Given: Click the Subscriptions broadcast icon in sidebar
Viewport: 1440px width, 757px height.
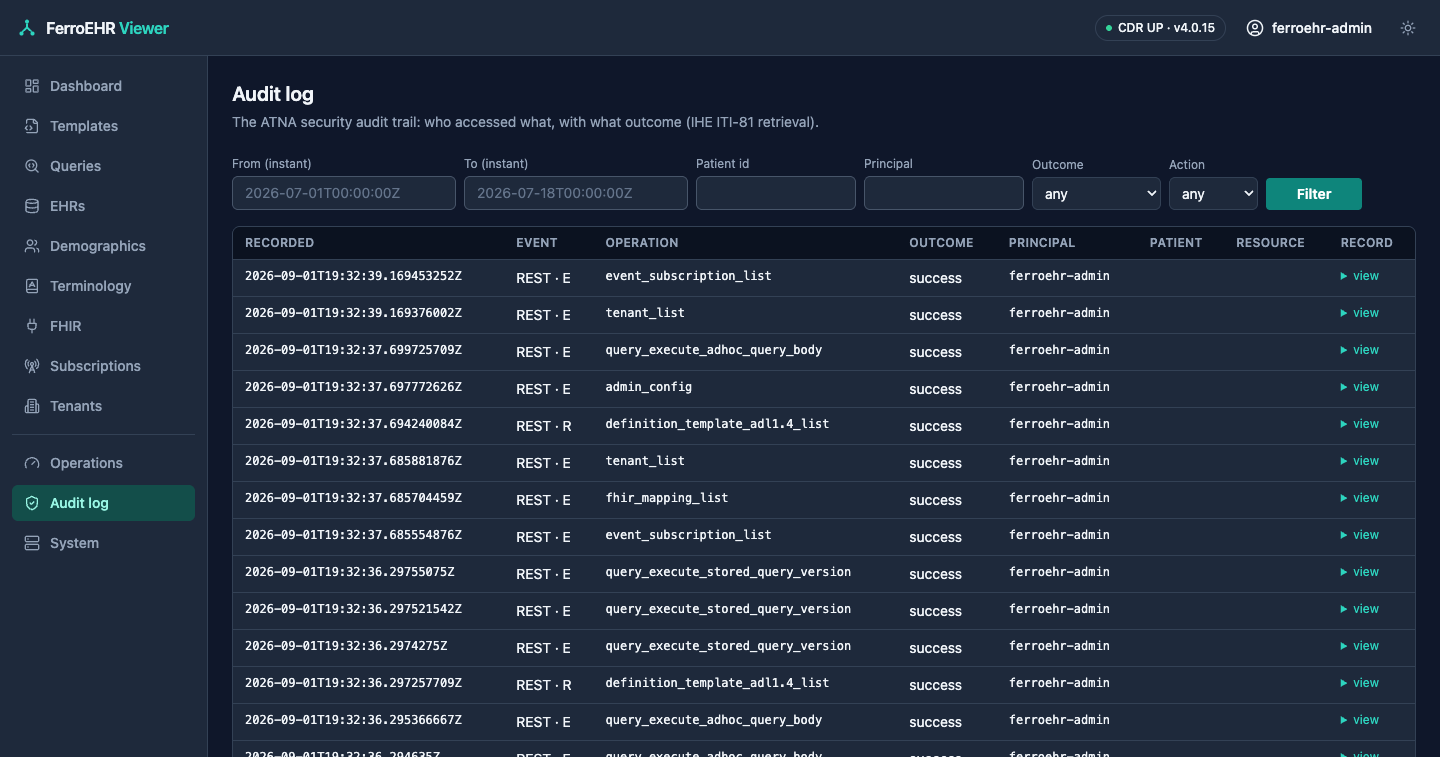Looking at the screenshot, I should point(32,366).
